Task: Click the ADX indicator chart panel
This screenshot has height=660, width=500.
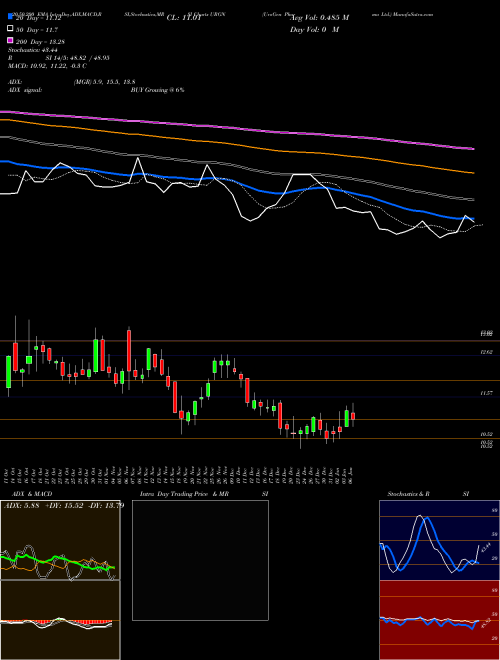Action: click(60, 540)
